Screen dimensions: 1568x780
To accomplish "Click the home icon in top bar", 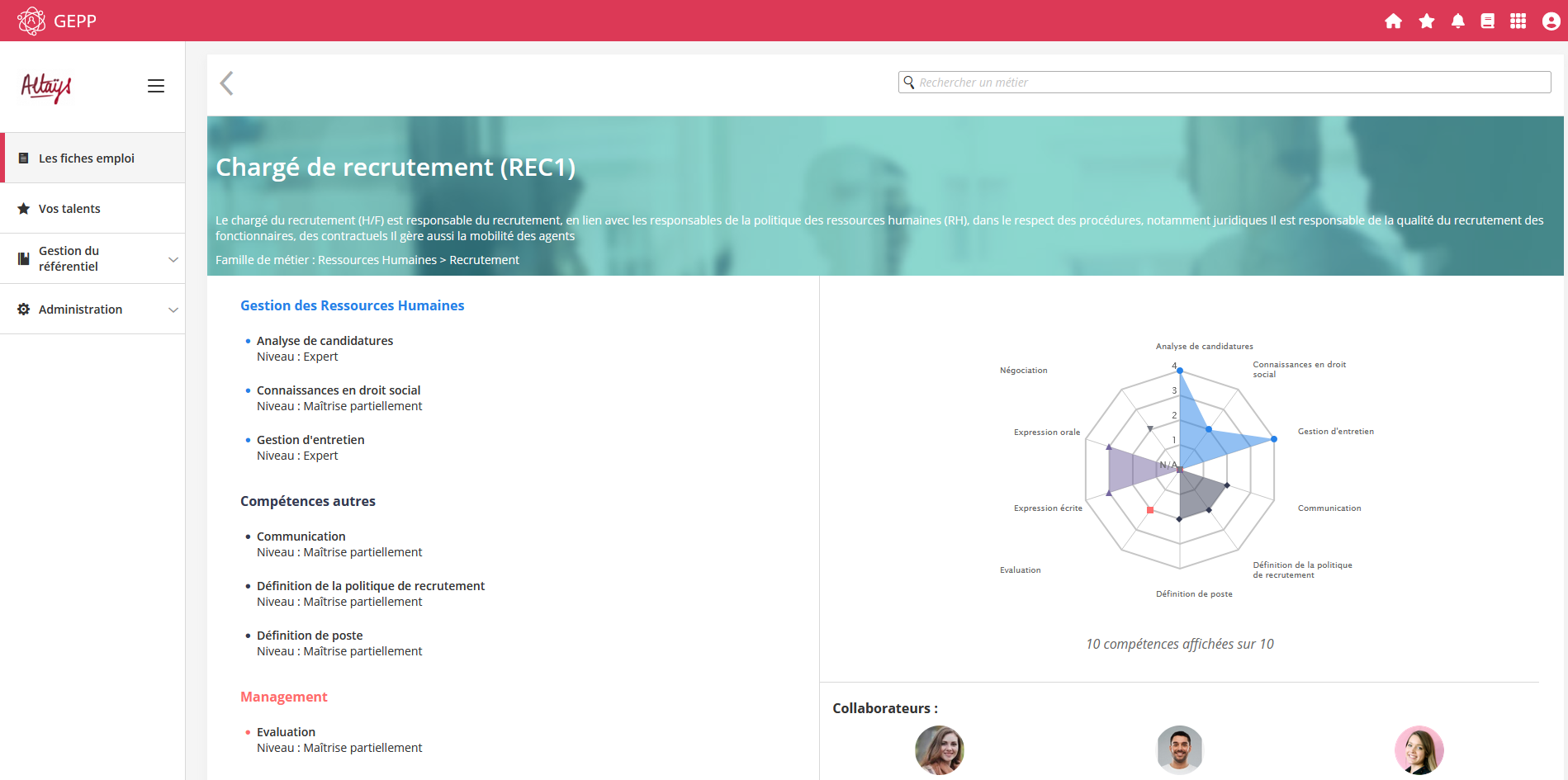I will pyautogui.click(x=1393, y=21).
